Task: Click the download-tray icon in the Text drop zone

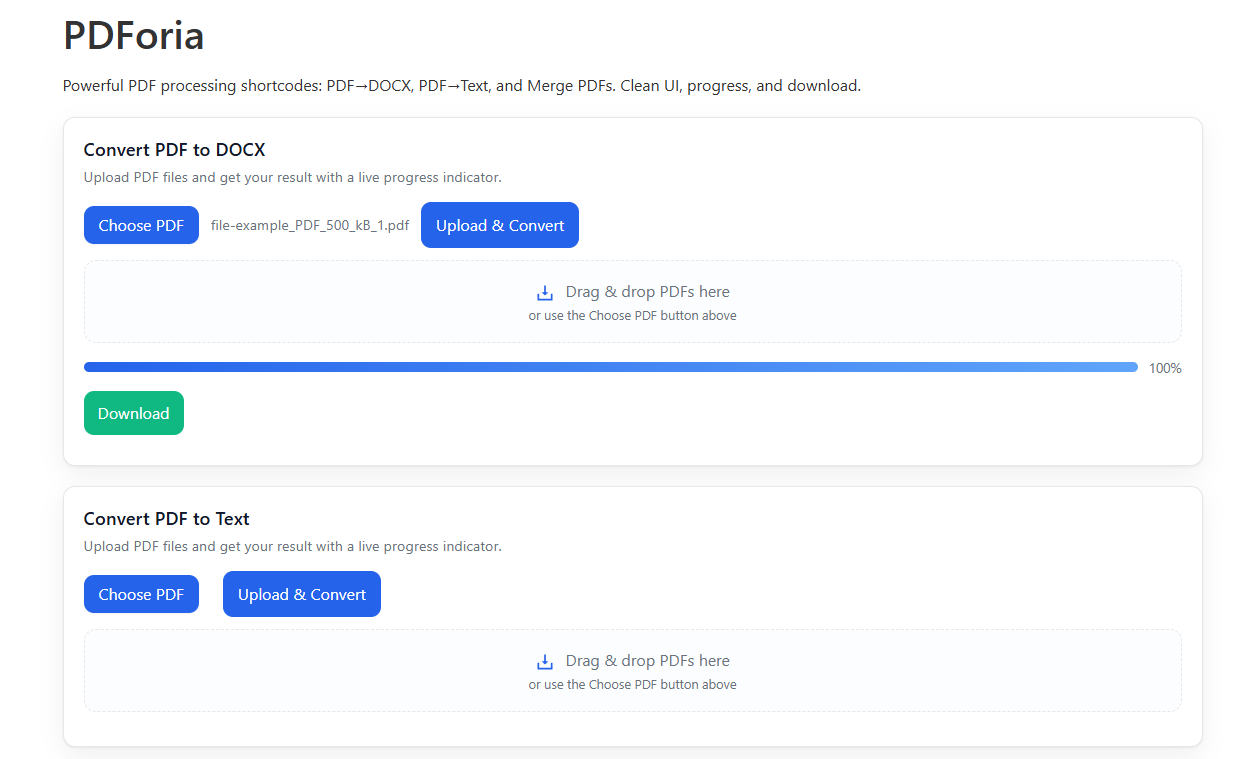Action: pos(545,662)
